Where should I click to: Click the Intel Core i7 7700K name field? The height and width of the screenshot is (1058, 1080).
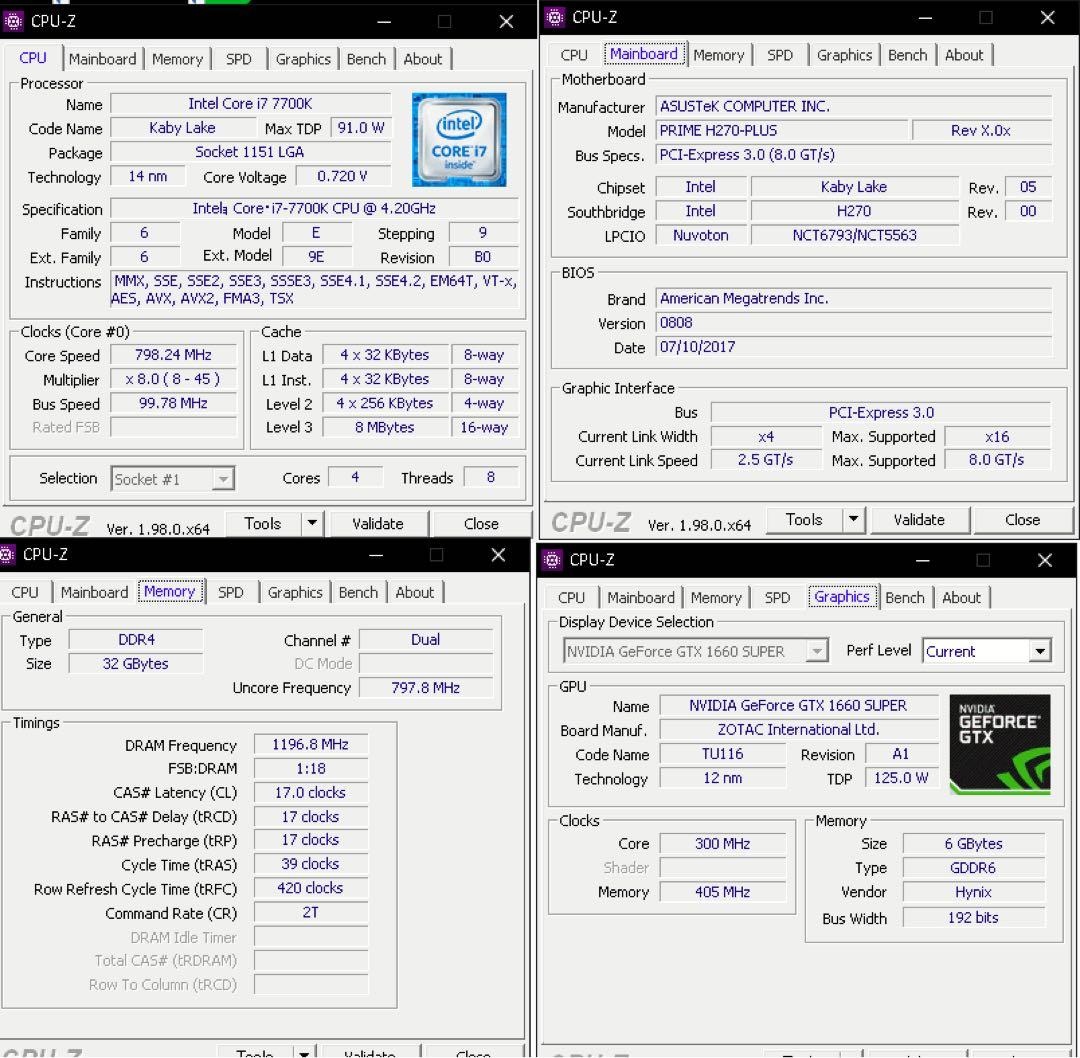[x=251, y=104]
